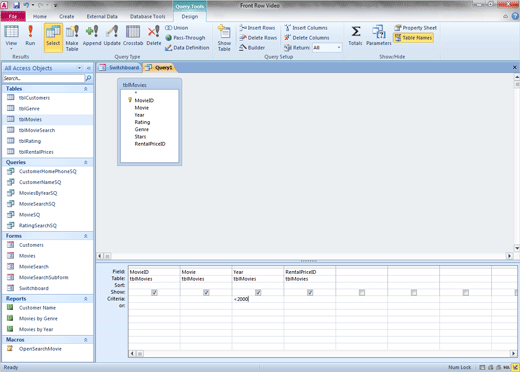Close the Query1 document with X button
Screen dimensions: 520x372
pos(514,67)
